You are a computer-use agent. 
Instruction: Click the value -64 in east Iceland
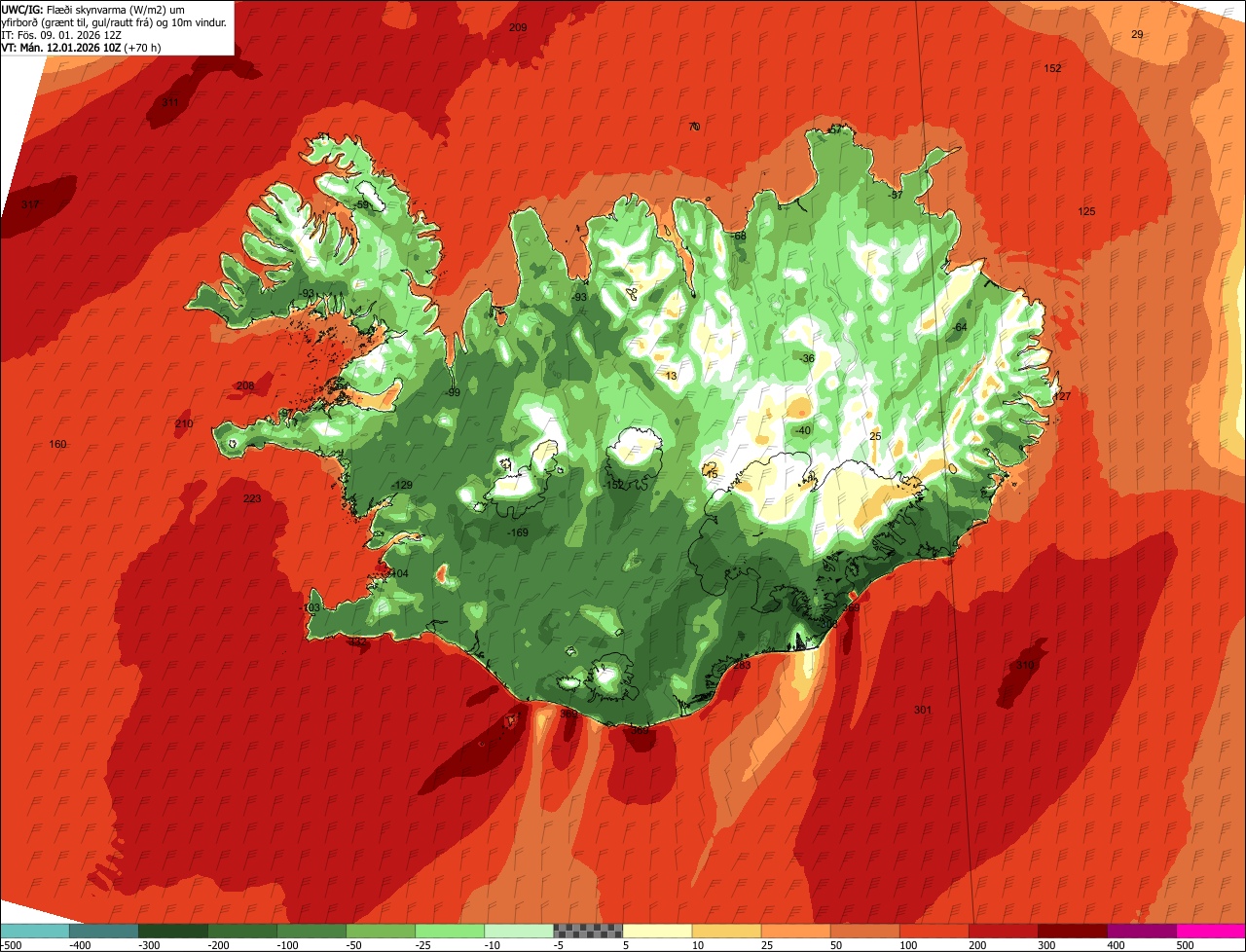pyautogui.click(x=960, y=327)
